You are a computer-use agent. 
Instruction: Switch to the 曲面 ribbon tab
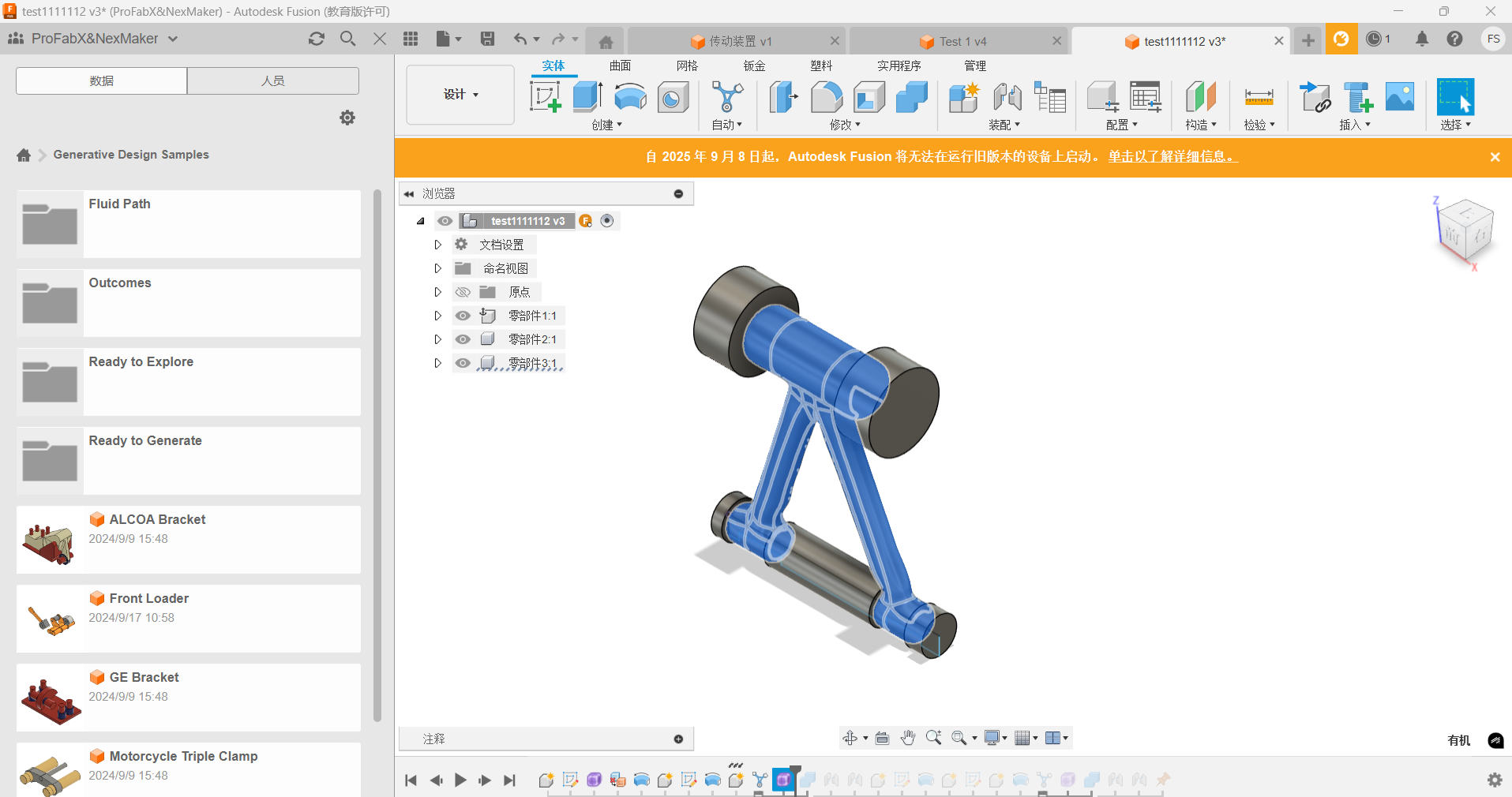coord(620,65)
